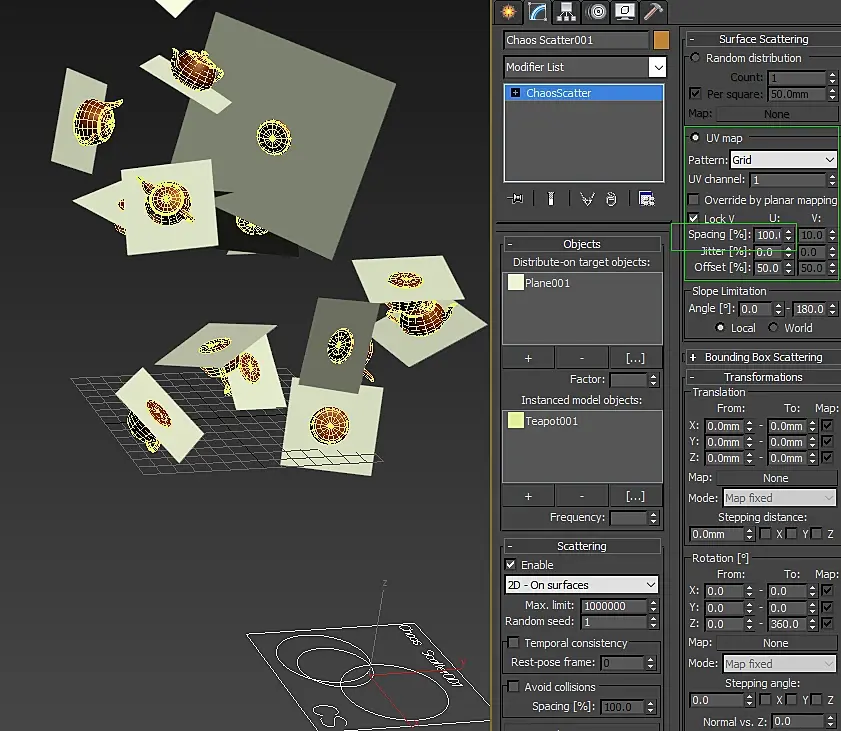
Task: Open Configure Modifier Sets icon
Action: [646, 198]
